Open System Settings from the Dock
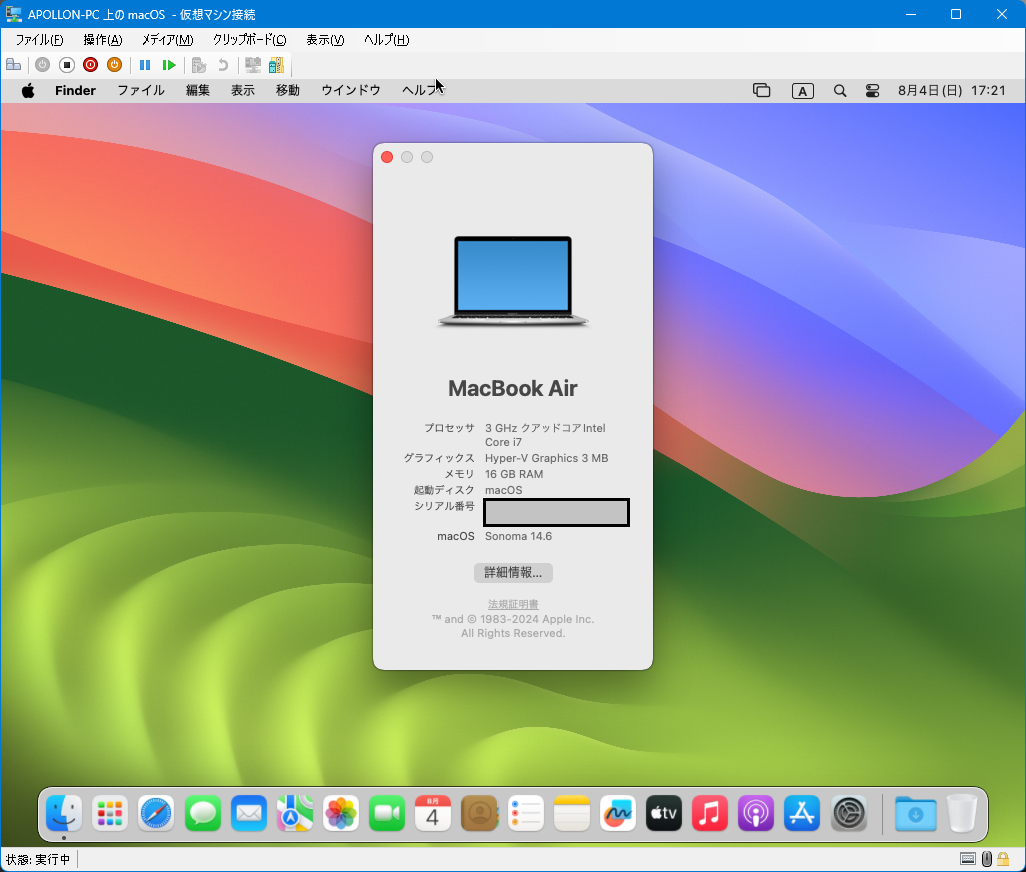 click(849, 814)
